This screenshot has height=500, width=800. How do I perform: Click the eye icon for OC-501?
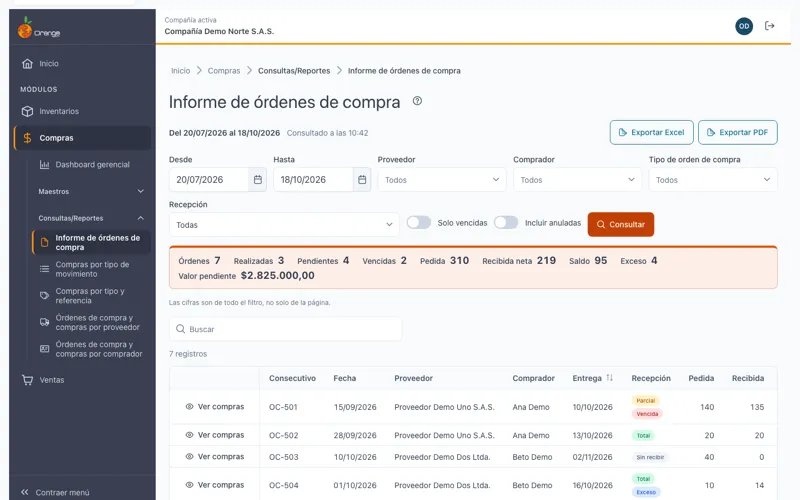(x=189, y=407)
